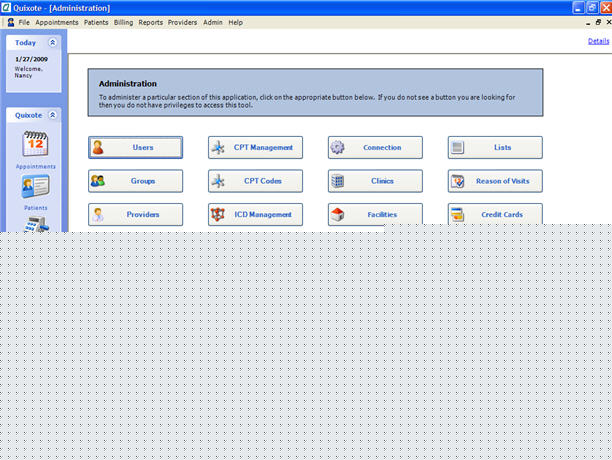Open the Billing menu

pos(123,23)
